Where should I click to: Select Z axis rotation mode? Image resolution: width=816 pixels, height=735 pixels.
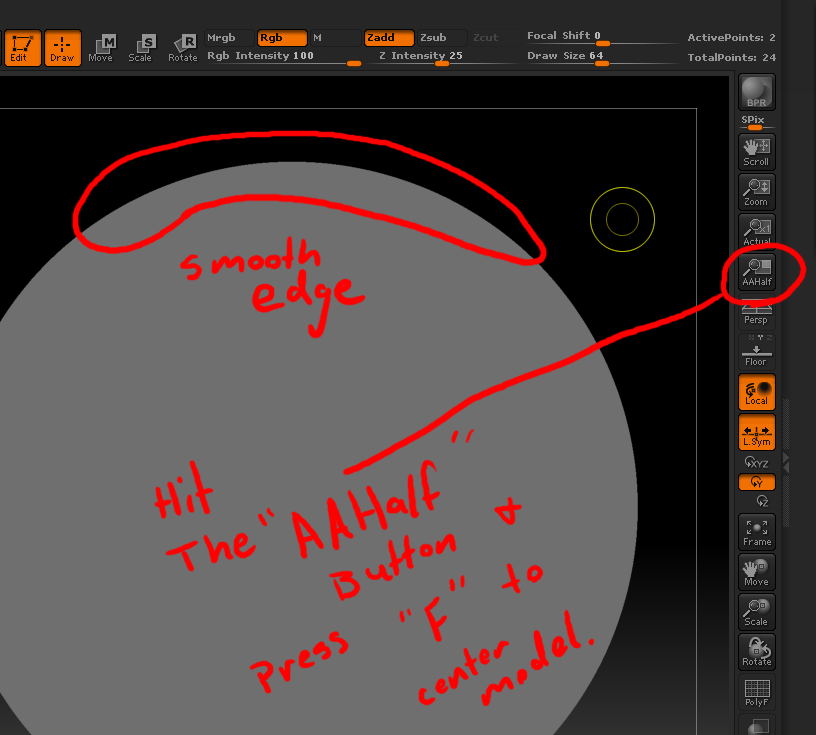tap(762, 501)
